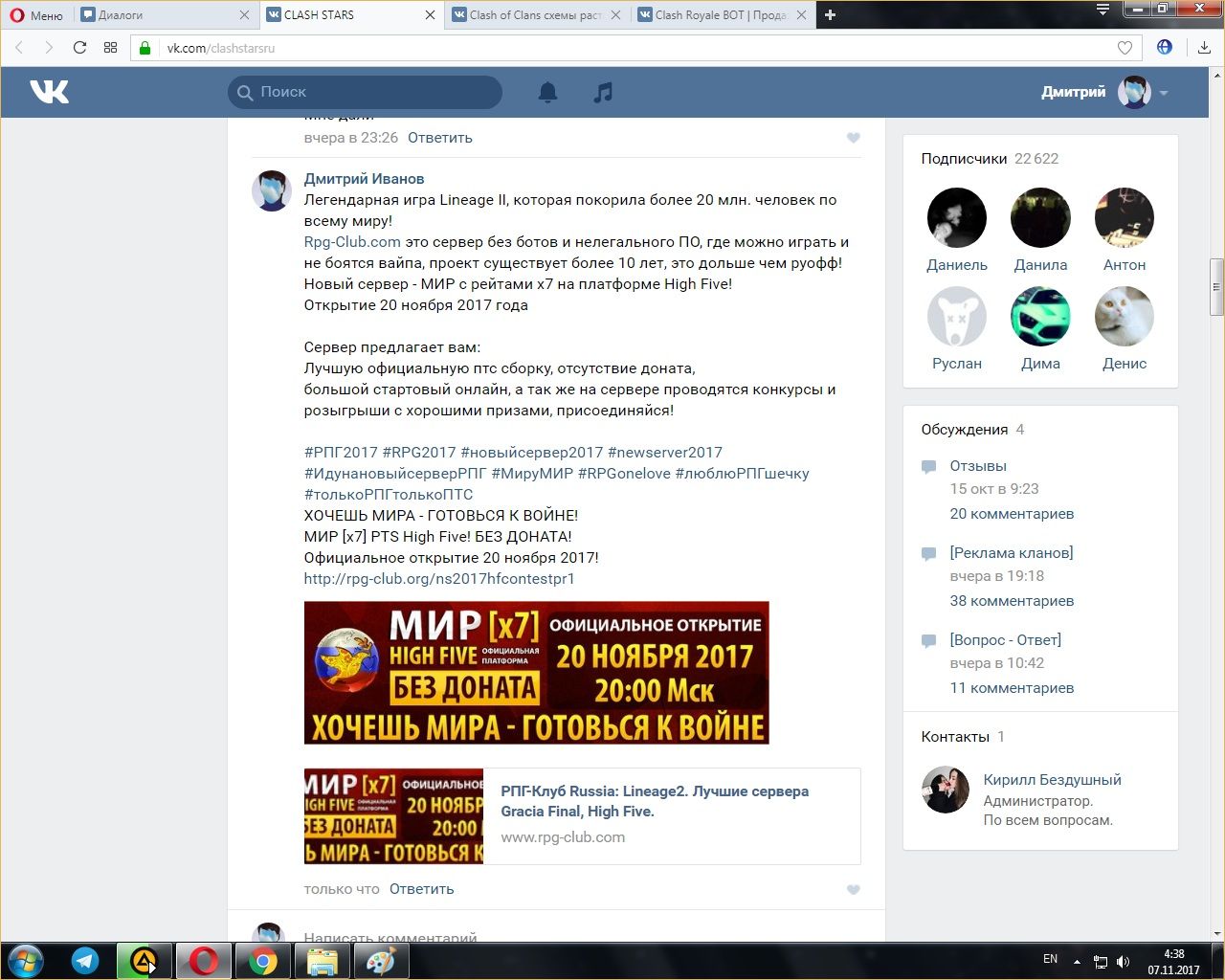Screen dimensions: 1225x980
Task: Open subscriber Дима's avatar
Action: pyautogui.click(x=1040, y=317)
